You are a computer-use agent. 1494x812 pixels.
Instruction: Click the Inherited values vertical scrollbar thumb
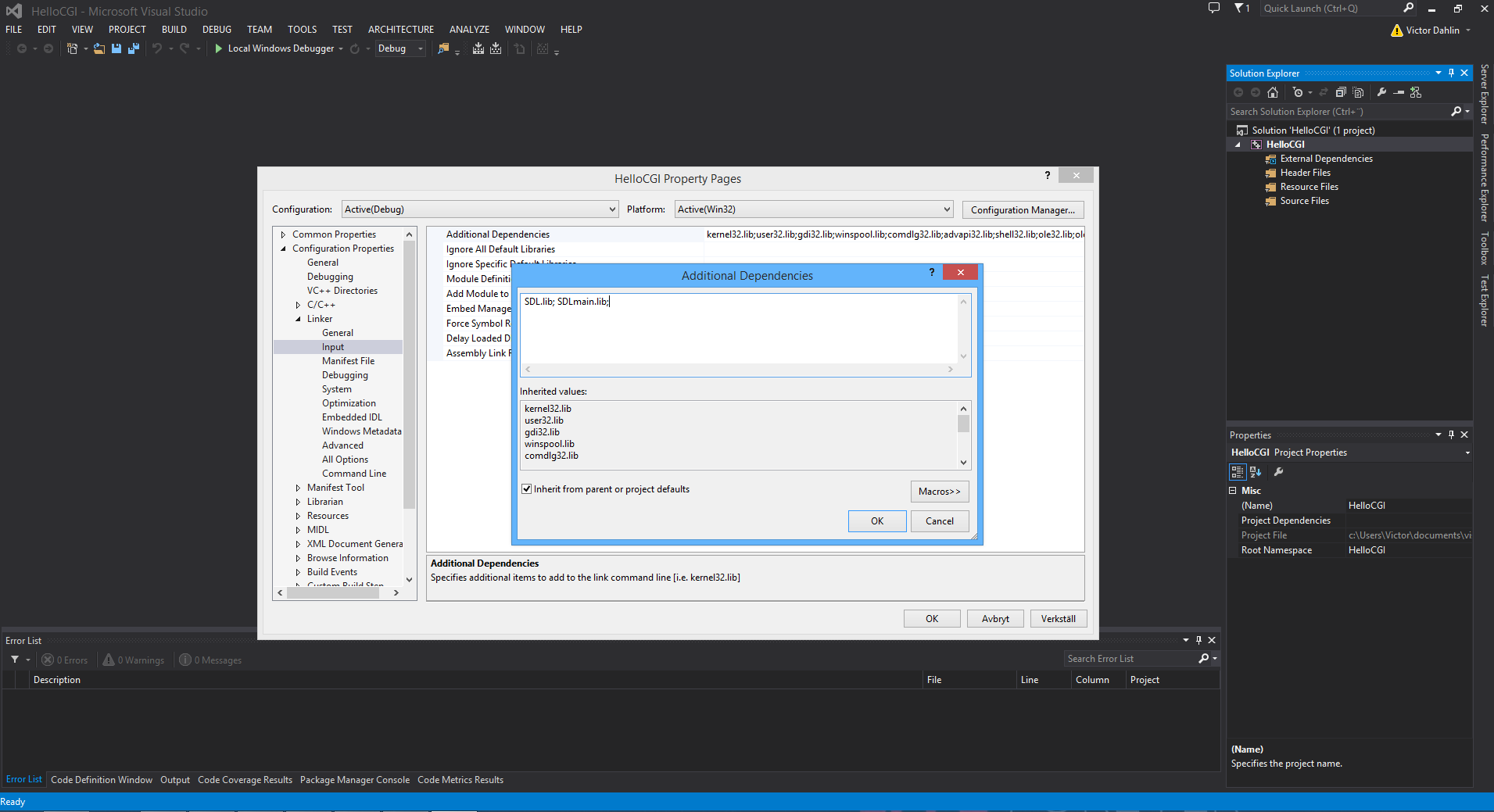(963, 424)
